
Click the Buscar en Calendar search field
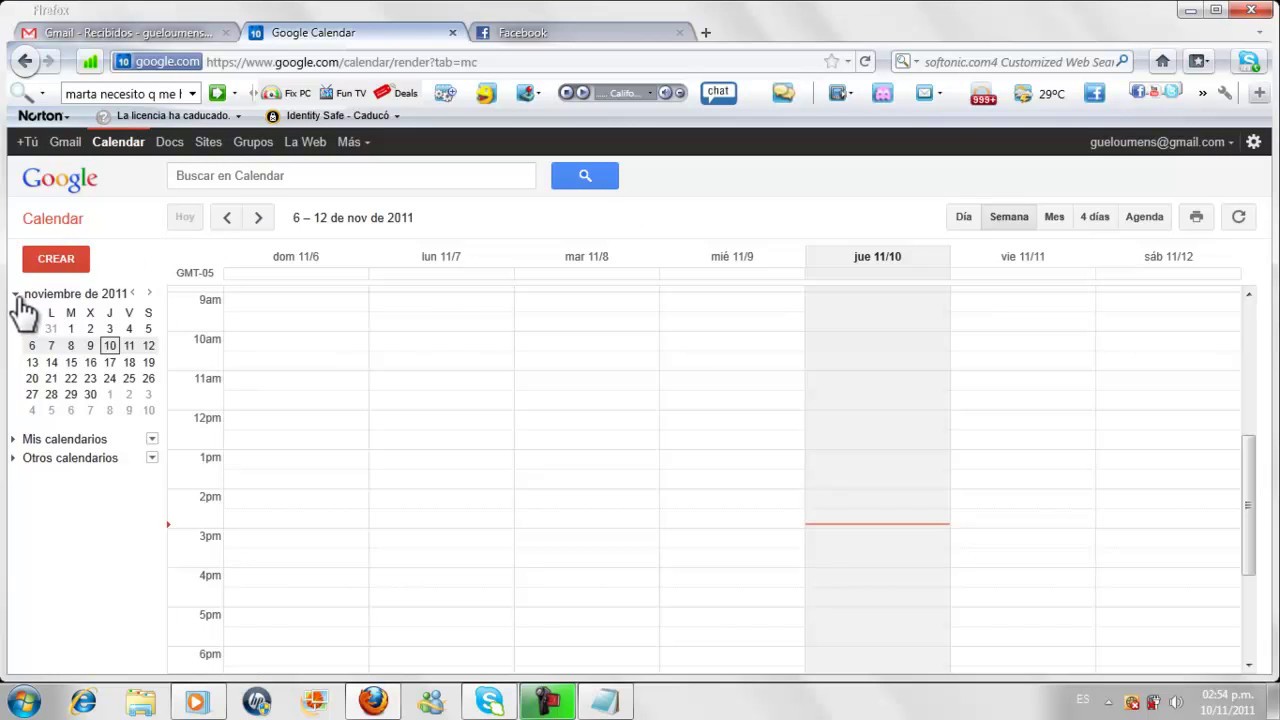click(351, 176)
